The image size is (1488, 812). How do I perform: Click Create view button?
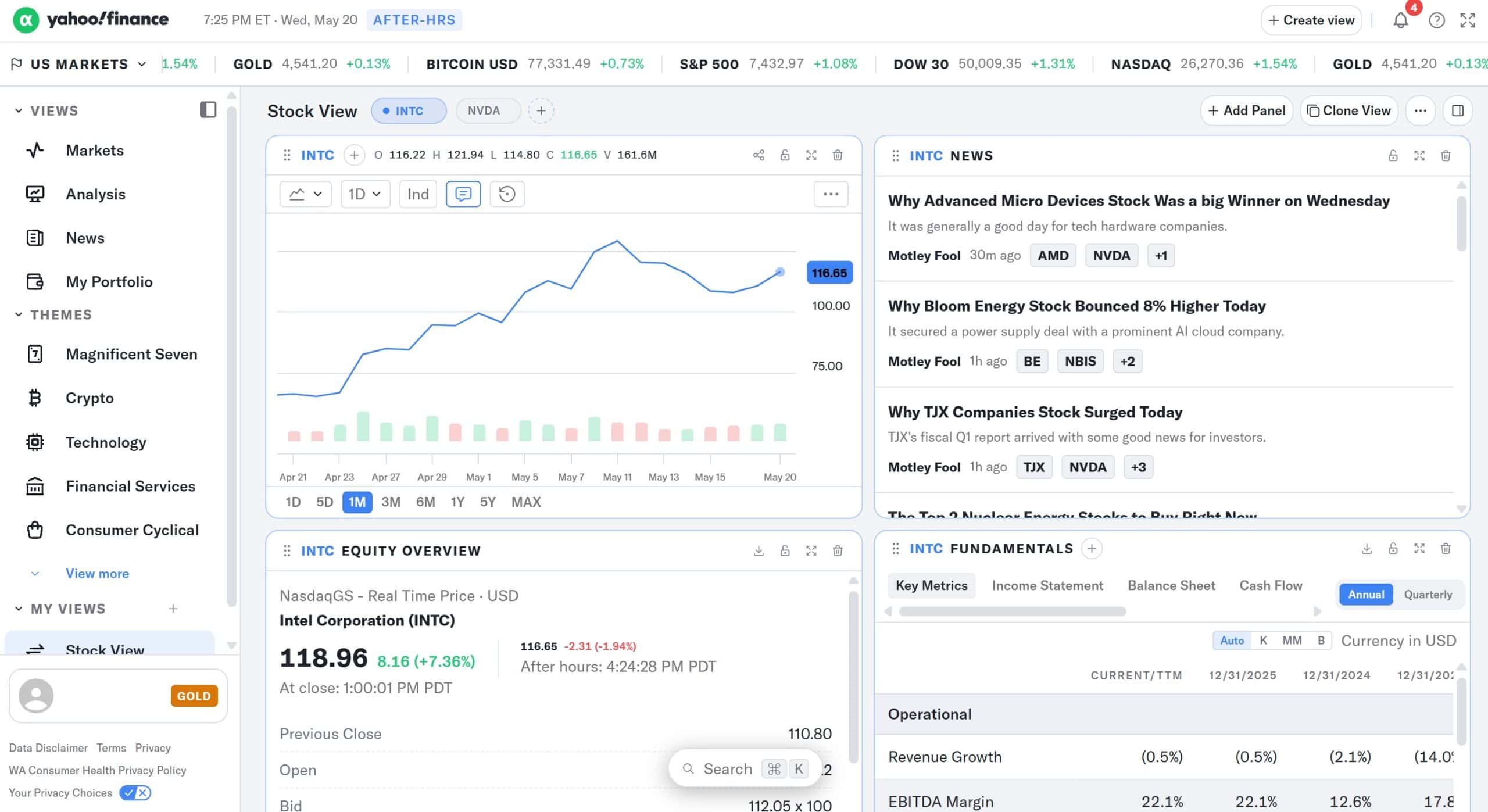(1311, 20)
